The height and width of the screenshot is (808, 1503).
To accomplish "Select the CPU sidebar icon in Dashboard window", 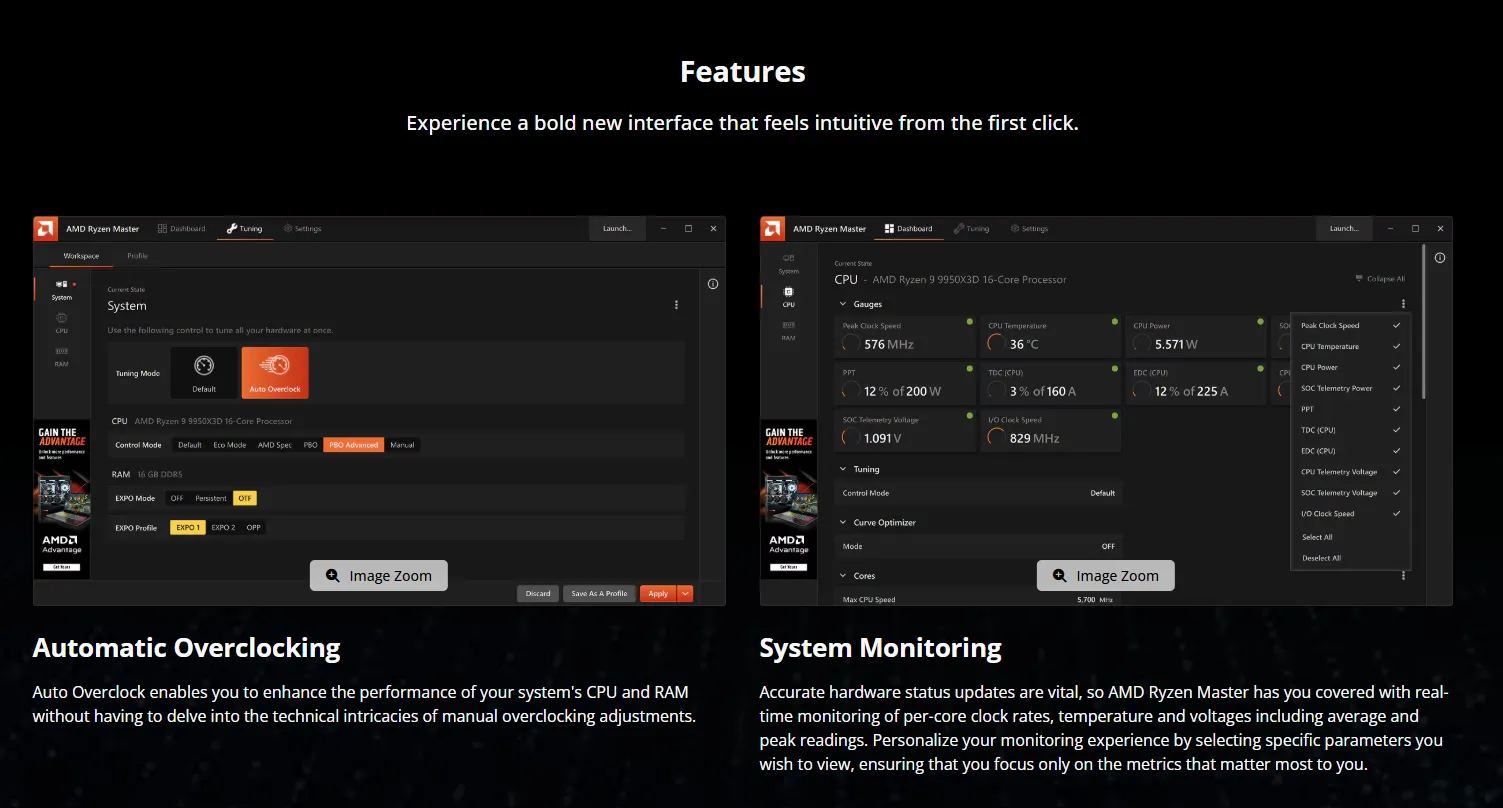I will [789, 296].
